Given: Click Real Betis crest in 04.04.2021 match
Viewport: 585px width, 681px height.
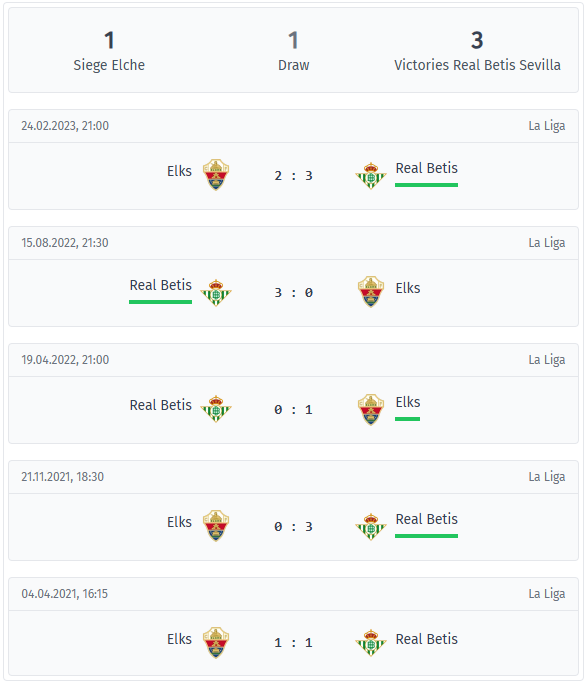Looking at the screenshot, I should [x=371, y=643].
